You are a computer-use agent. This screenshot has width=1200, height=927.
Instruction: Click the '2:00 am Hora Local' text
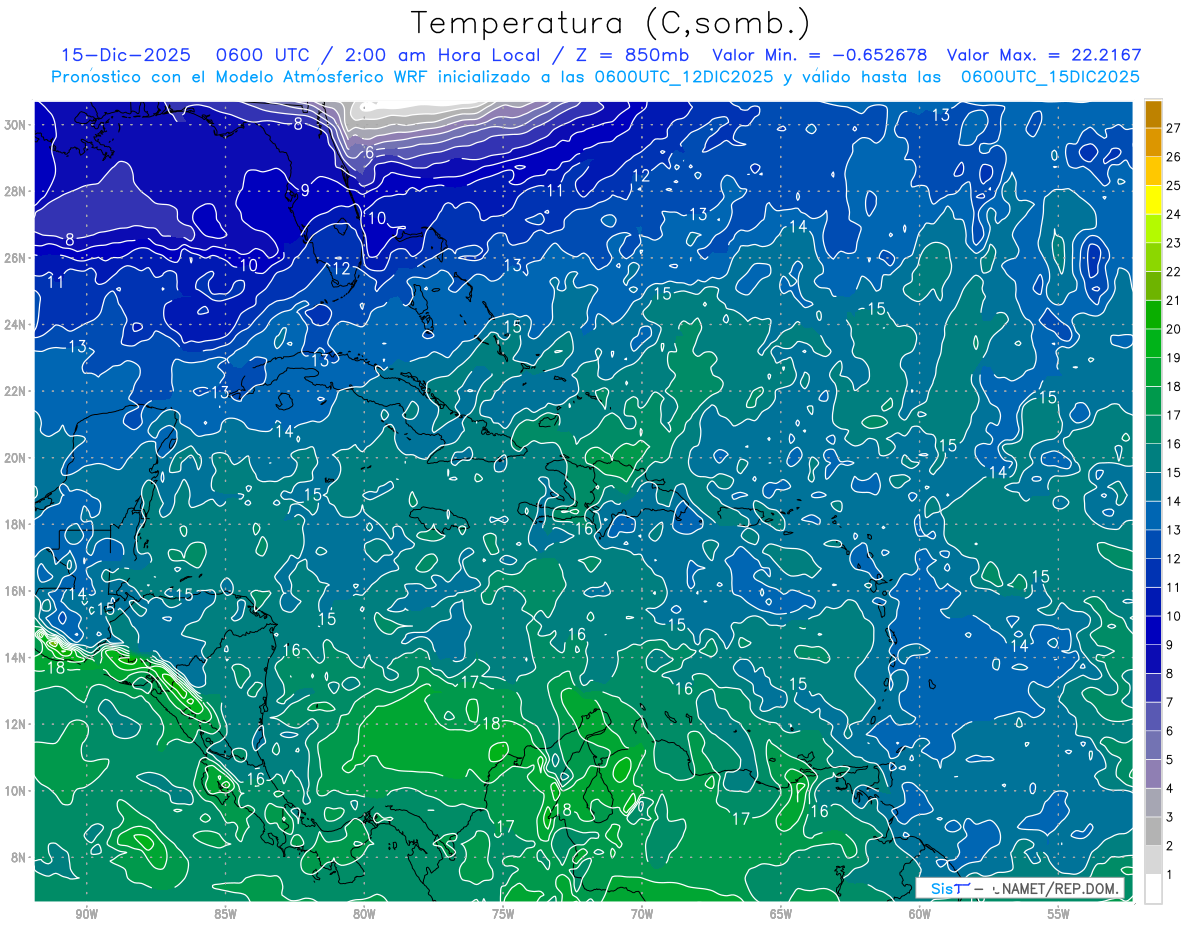point(441,55)
